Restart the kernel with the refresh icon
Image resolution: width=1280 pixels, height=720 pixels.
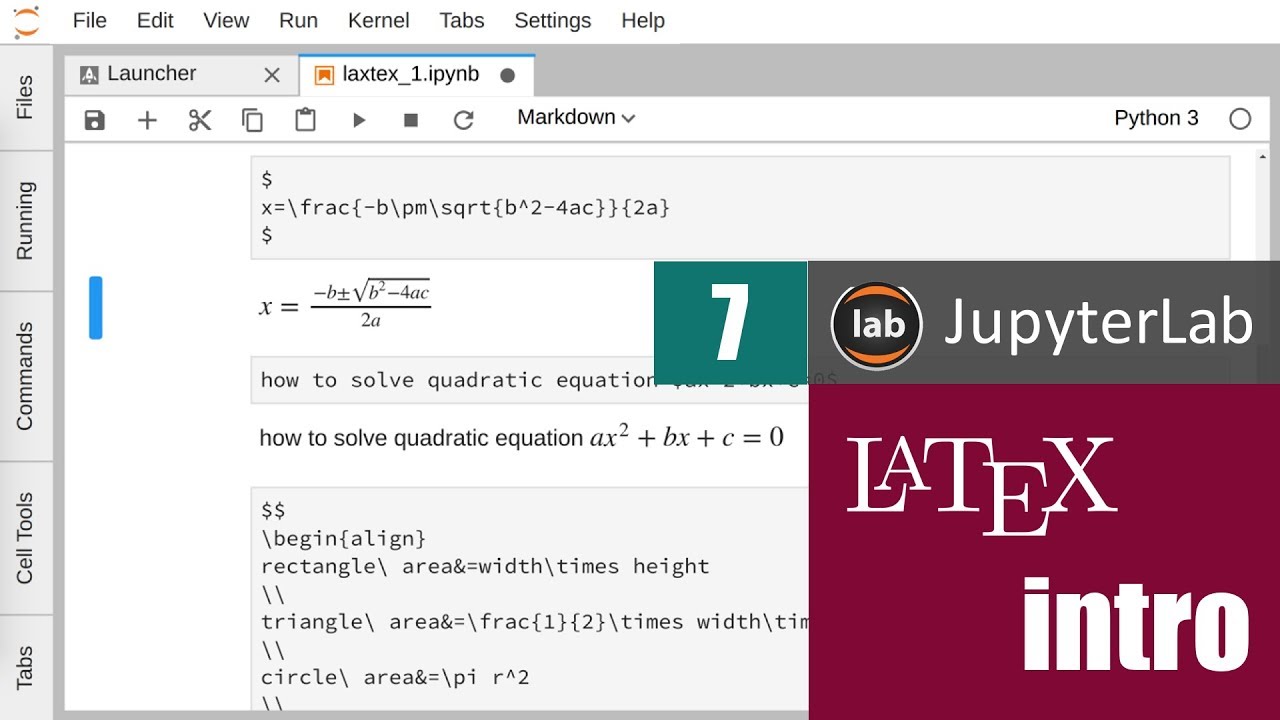(x=463, y=120)
